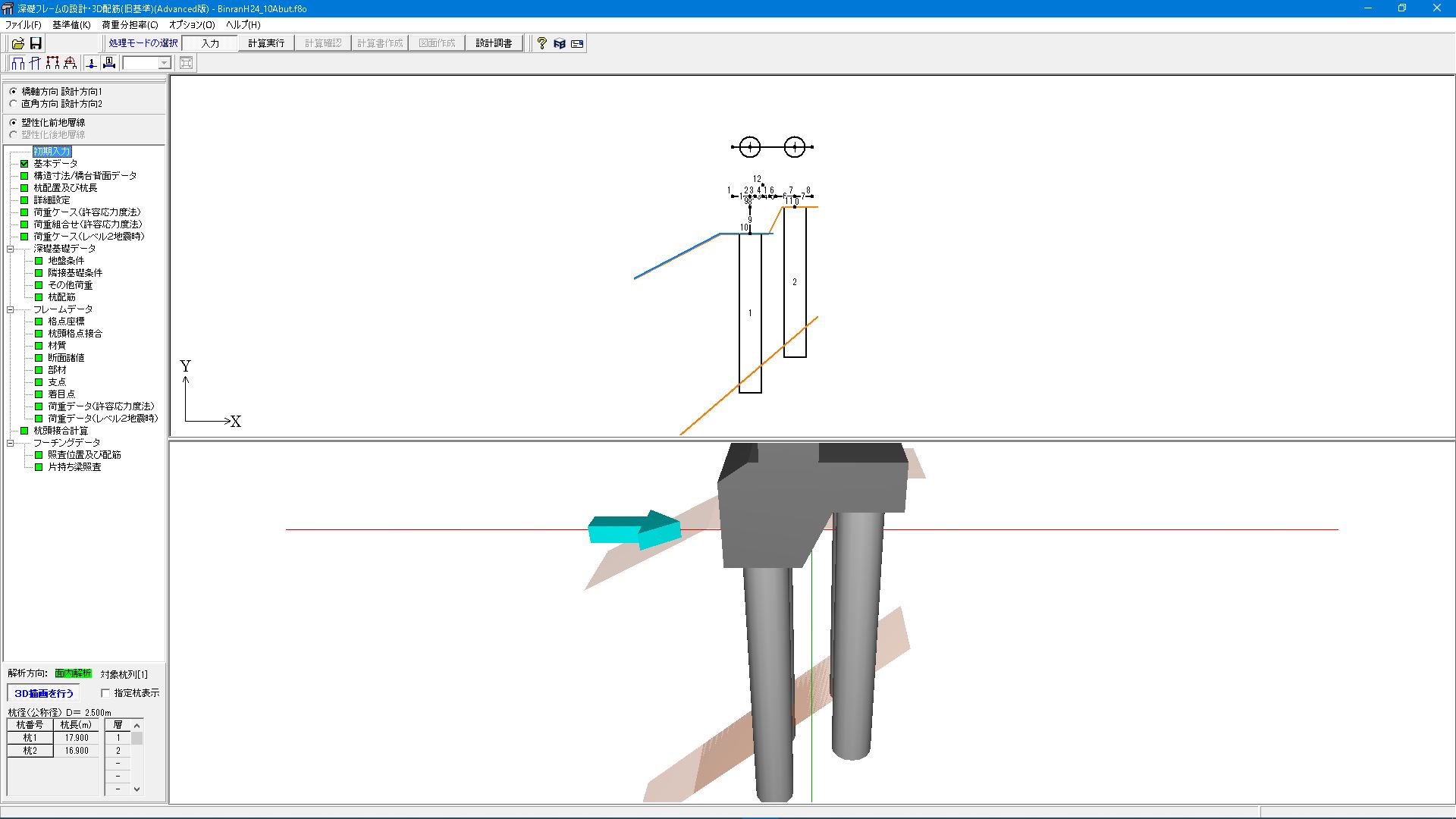This screenshot has height=819, width=1456.
Task: Select 地盤条件 in the tree
Action: pos(66,261)
